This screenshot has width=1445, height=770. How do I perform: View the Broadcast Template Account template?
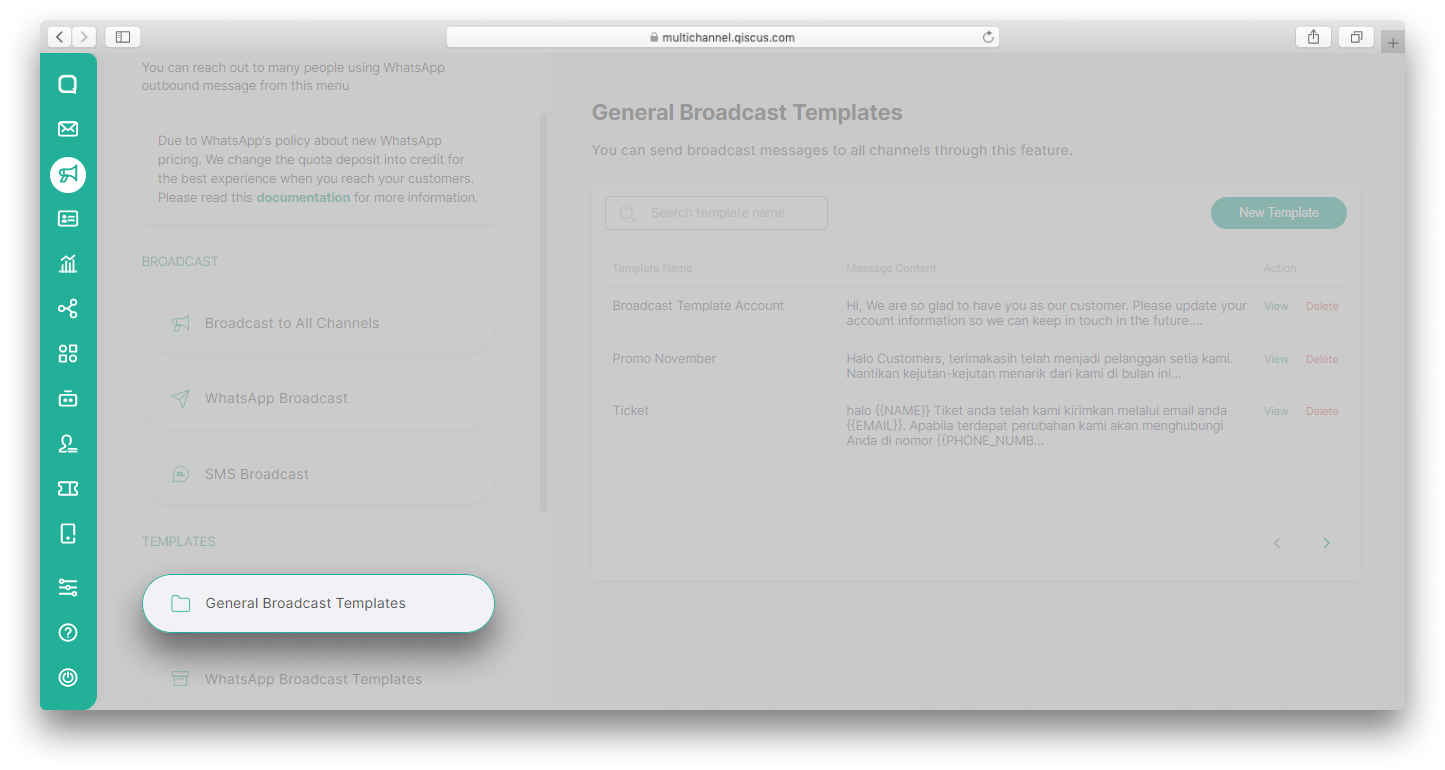point(1276,306)
